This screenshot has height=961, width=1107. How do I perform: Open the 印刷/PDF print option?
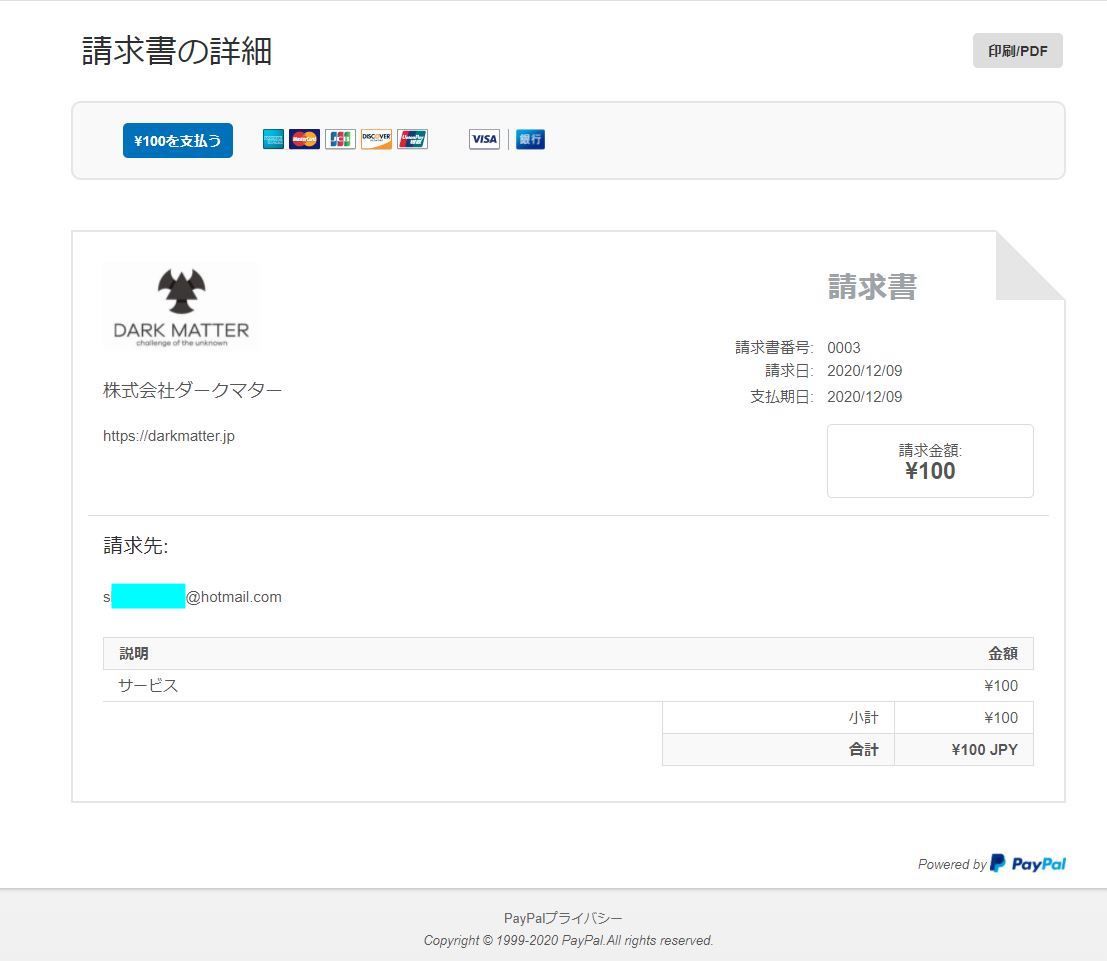pyautogui.click(x=1017, y=51)
